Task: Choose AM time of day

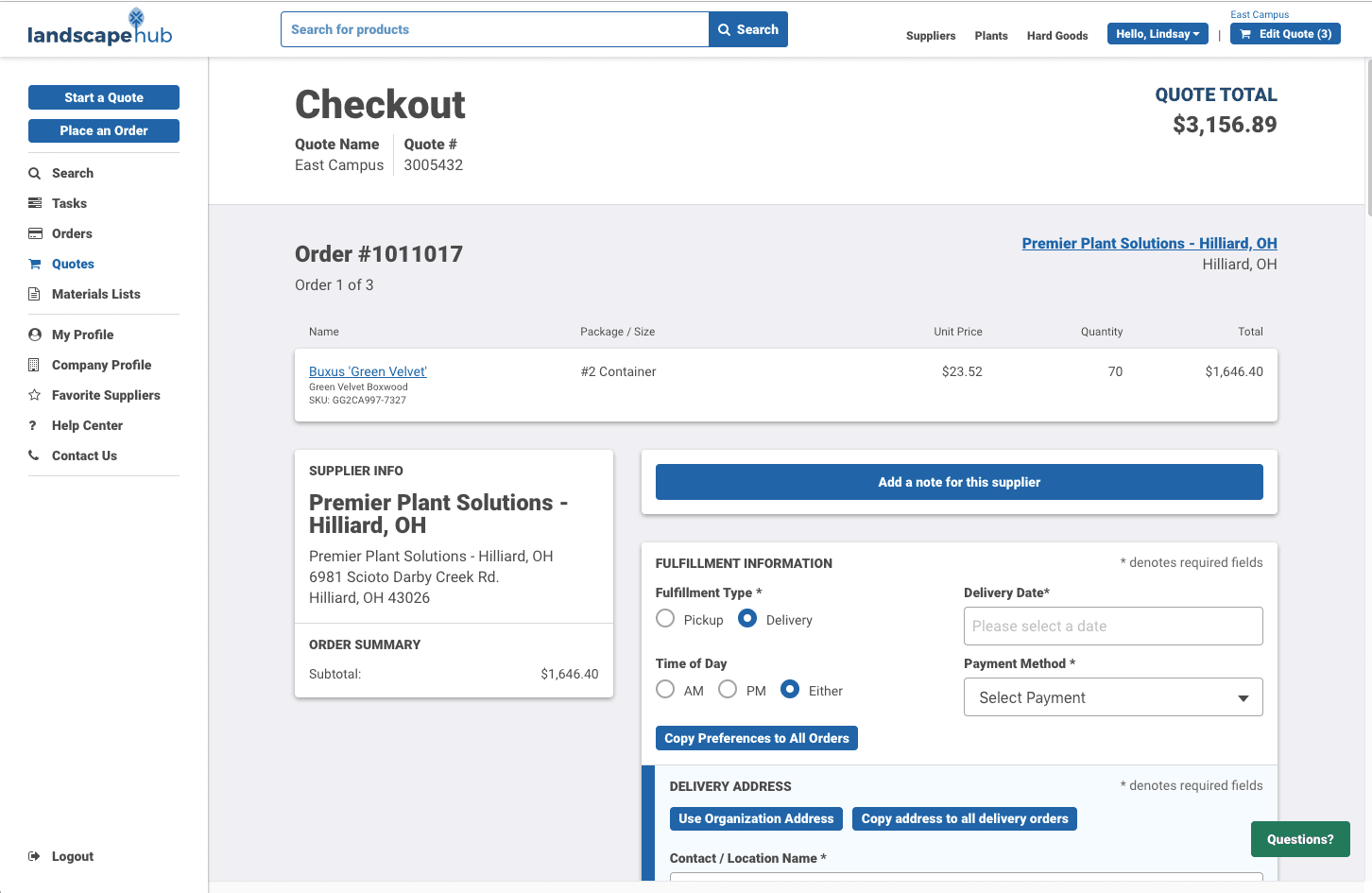Action: [x=665, y=690]
